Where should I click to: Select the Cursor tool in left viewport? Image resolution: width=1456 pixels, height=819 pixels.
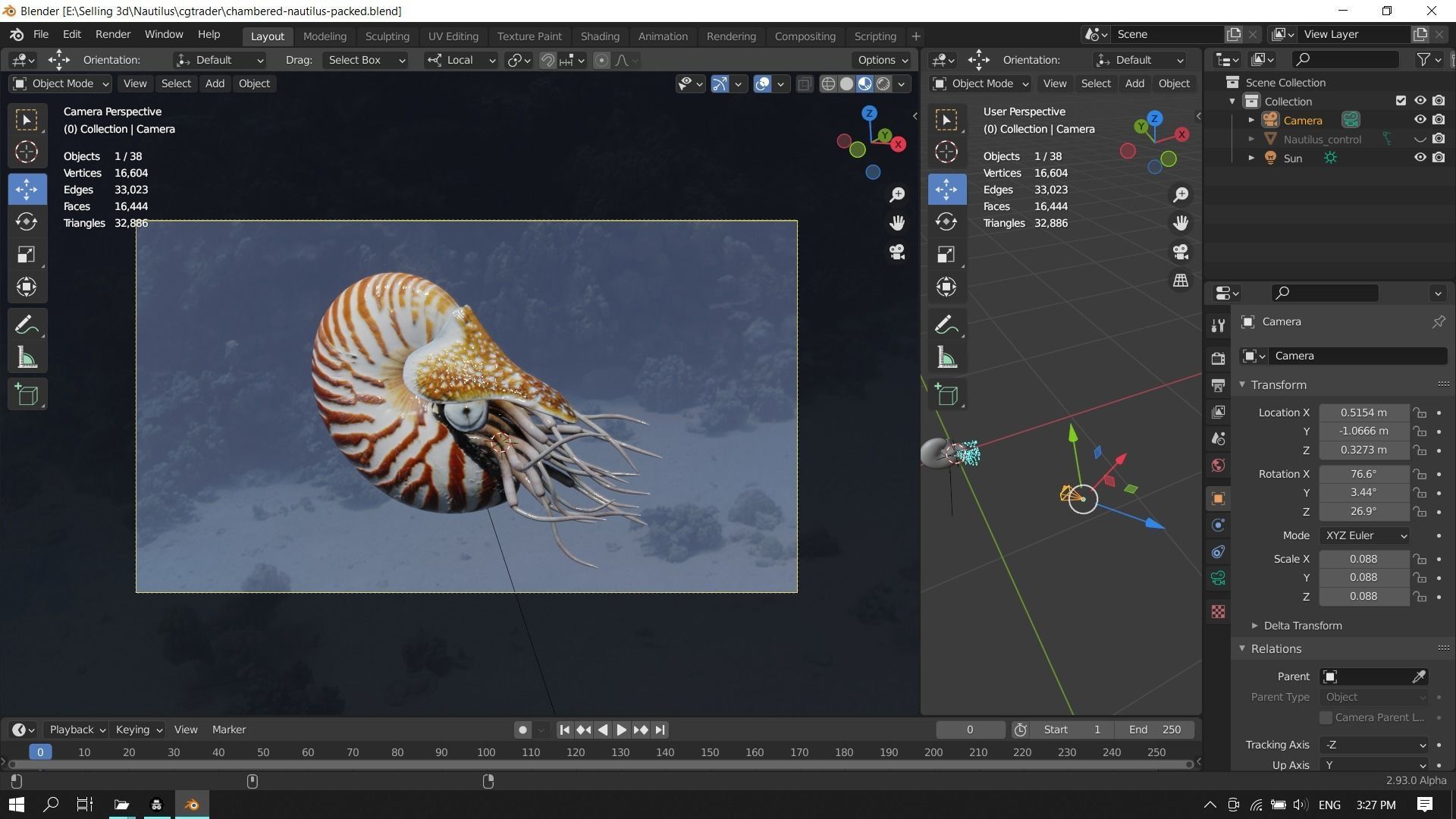[27, 152]
